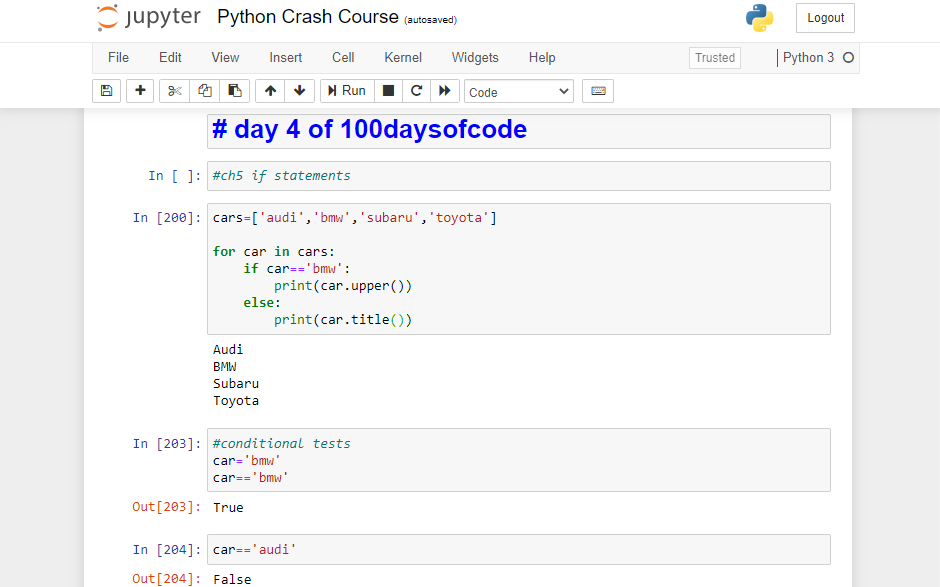Open the cell type Code dropdown
The height and width of the screenshot is (587, 940).
[x=519, y=92]
